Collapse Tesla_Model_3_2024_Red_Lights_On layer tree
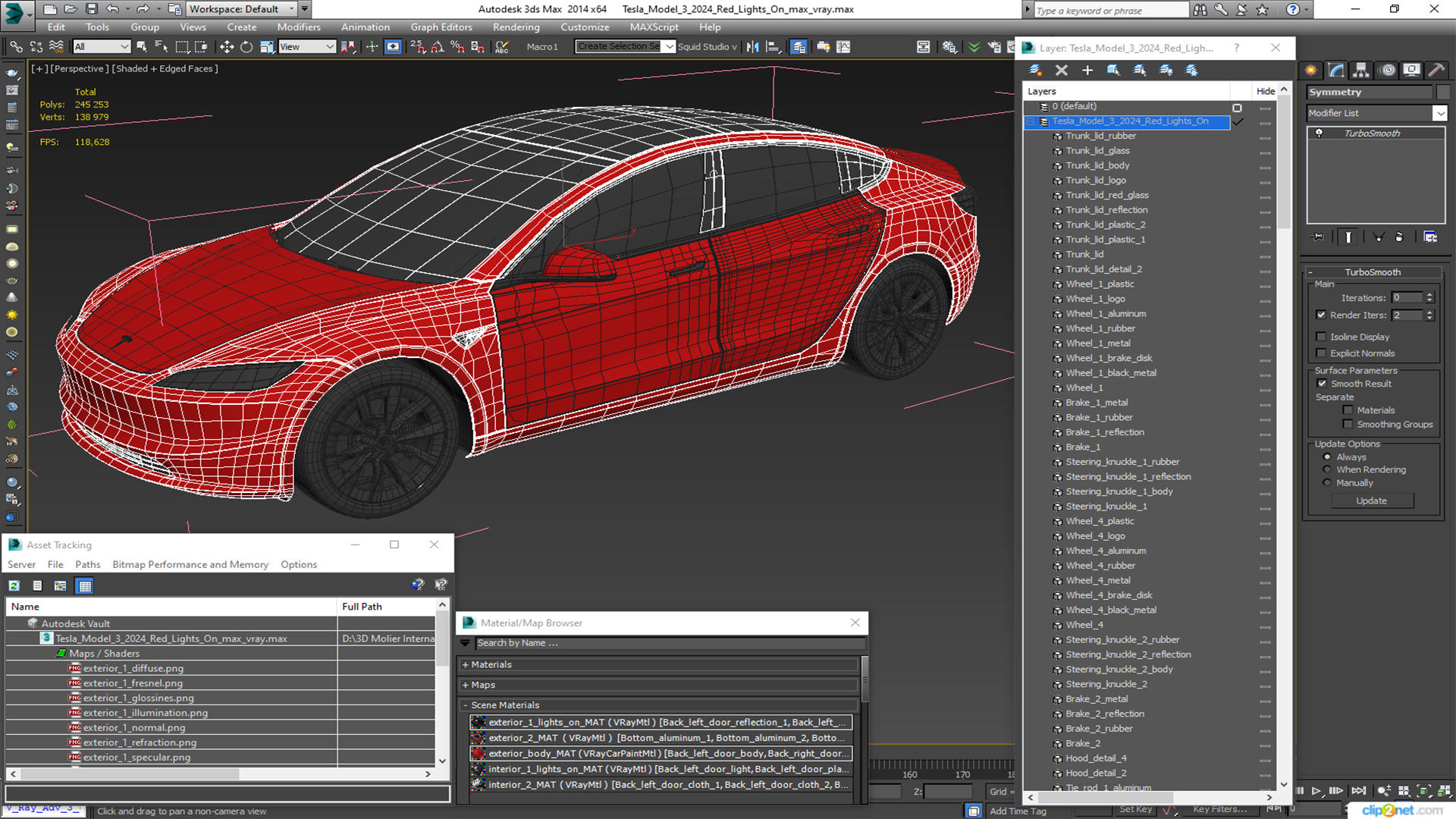This screenshot has height=819, width=1456. click(x=1030, y=121)
